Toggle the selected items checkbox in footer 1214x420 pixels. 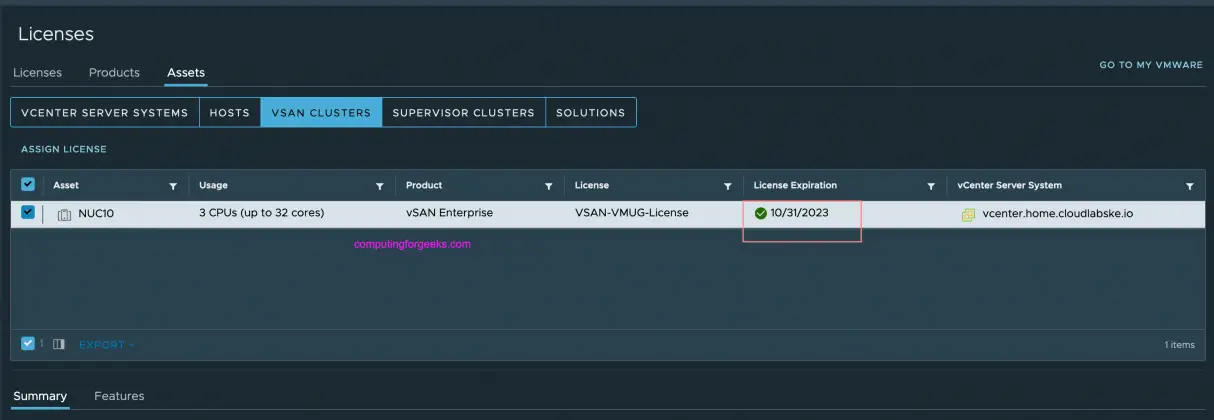point(28,344)
